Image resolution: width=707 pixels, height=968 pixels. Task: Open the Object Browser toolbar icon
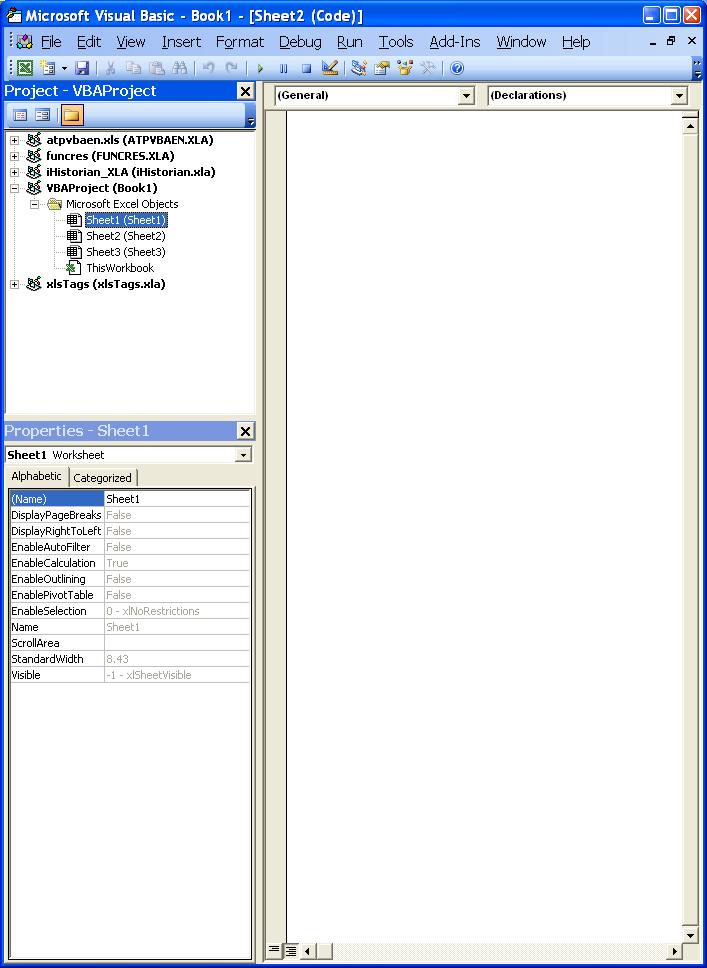coord(405,68)
